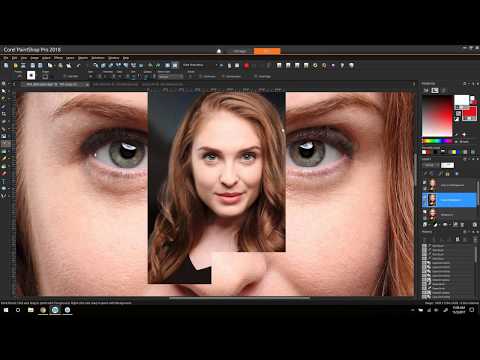This screenshot has width=480, height=360.
Task: Toggle the Smart Edge checkbox
Action: (x=262, y=77)
